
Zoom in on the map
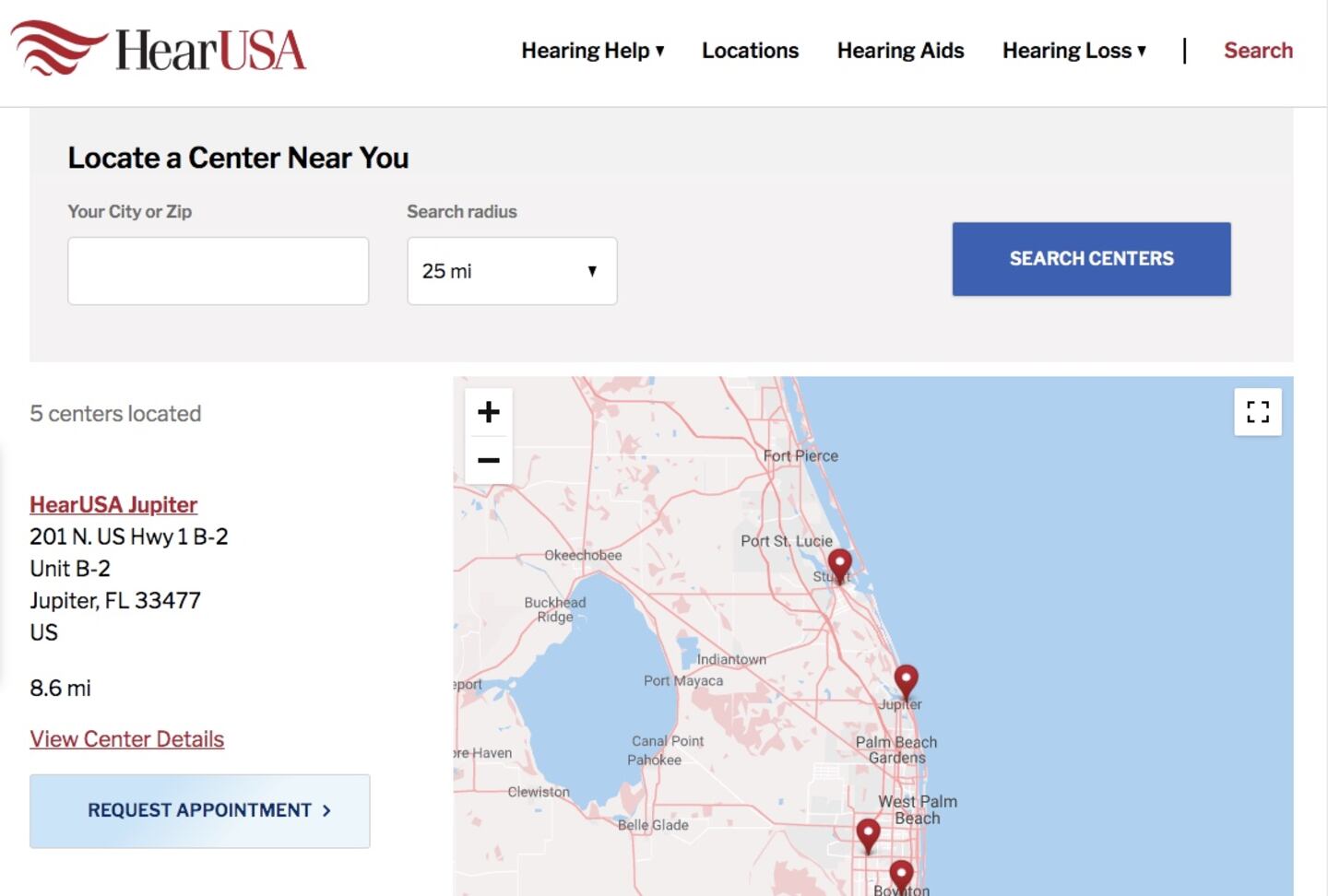coord(489,412)
